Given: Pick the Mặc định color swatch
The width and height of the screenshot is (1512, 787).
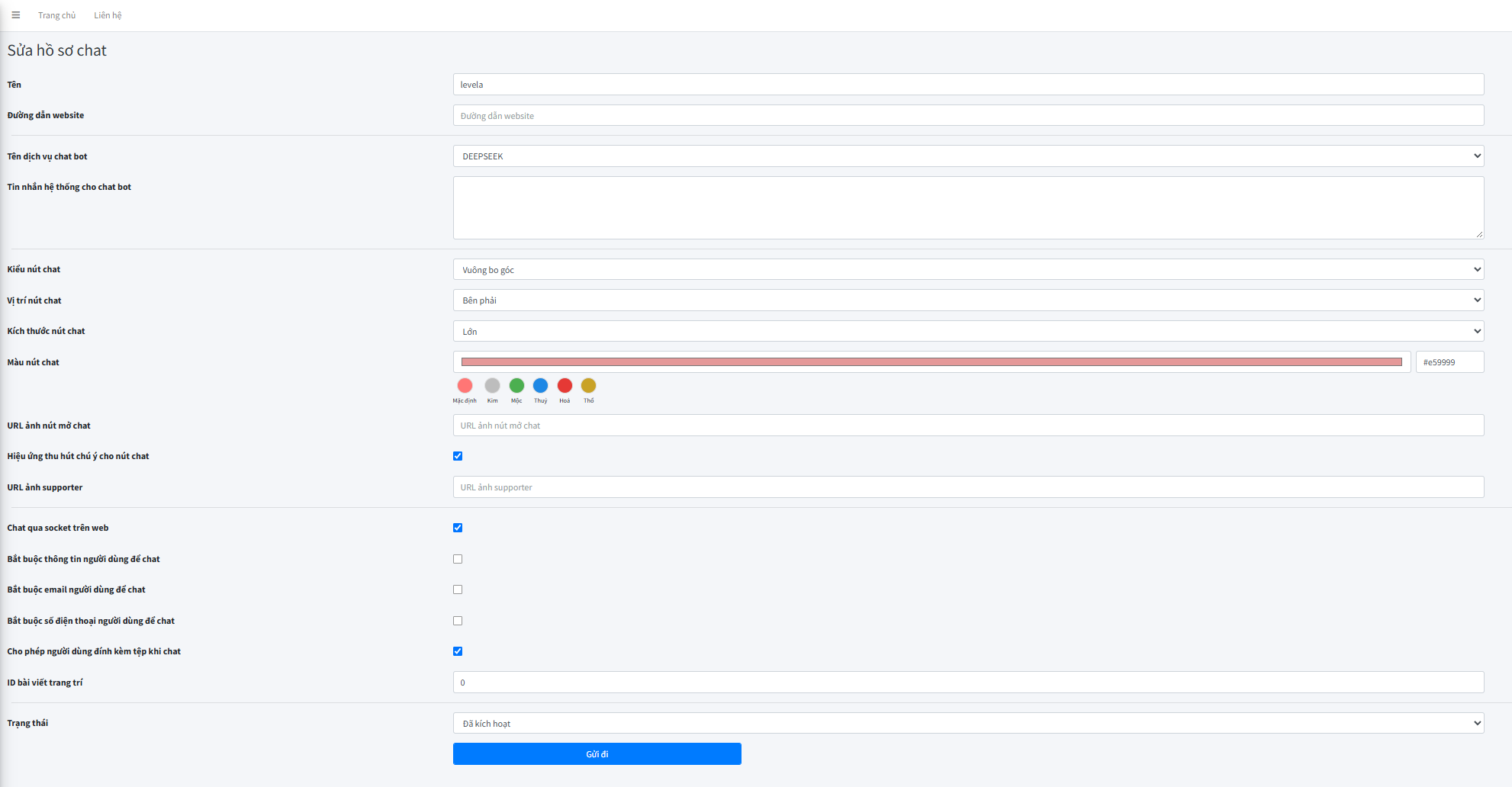Looking at the screenshot, I should click(x=465, y=386).
